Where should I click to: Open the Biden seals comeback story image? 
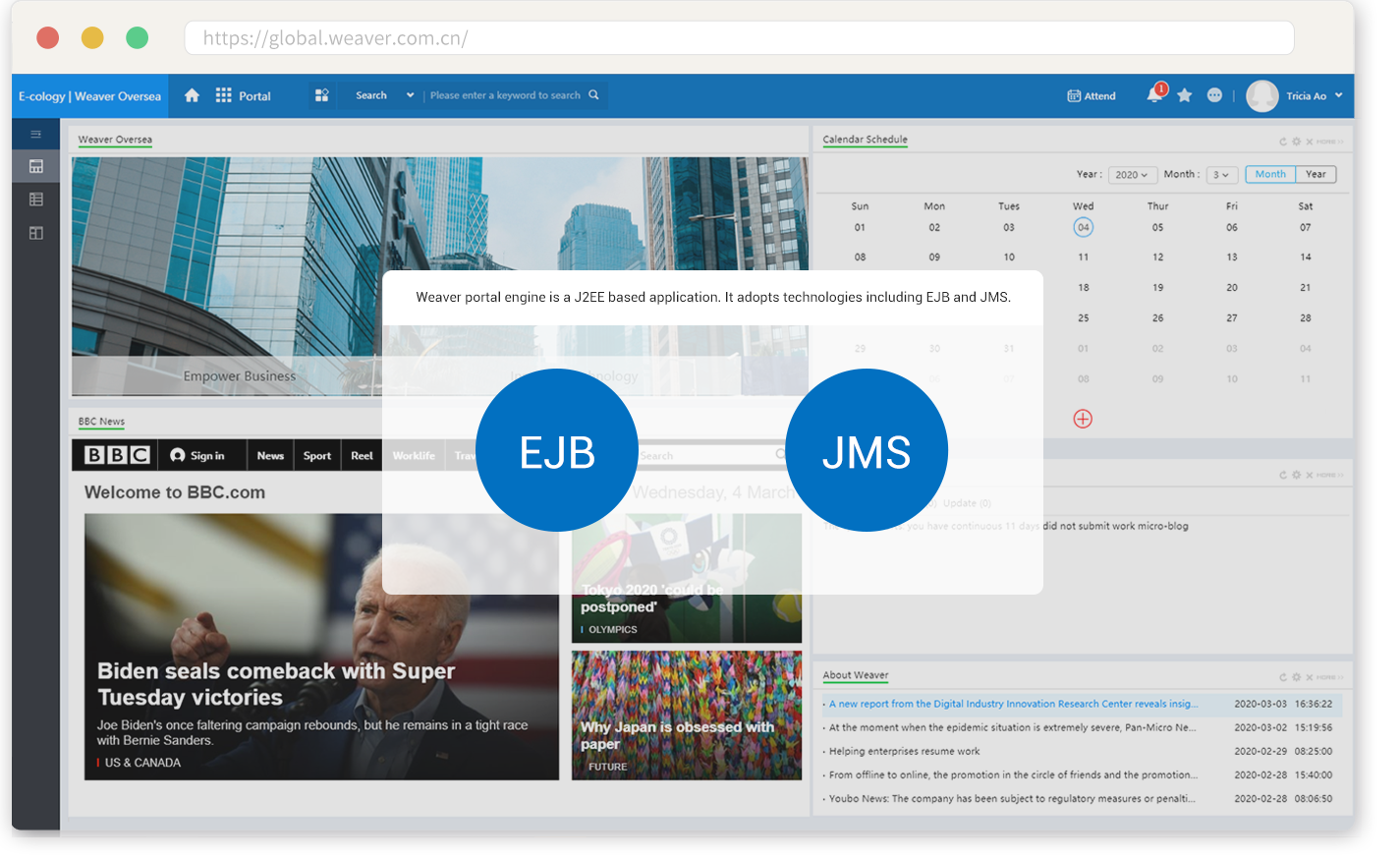[x=321, y=647]
